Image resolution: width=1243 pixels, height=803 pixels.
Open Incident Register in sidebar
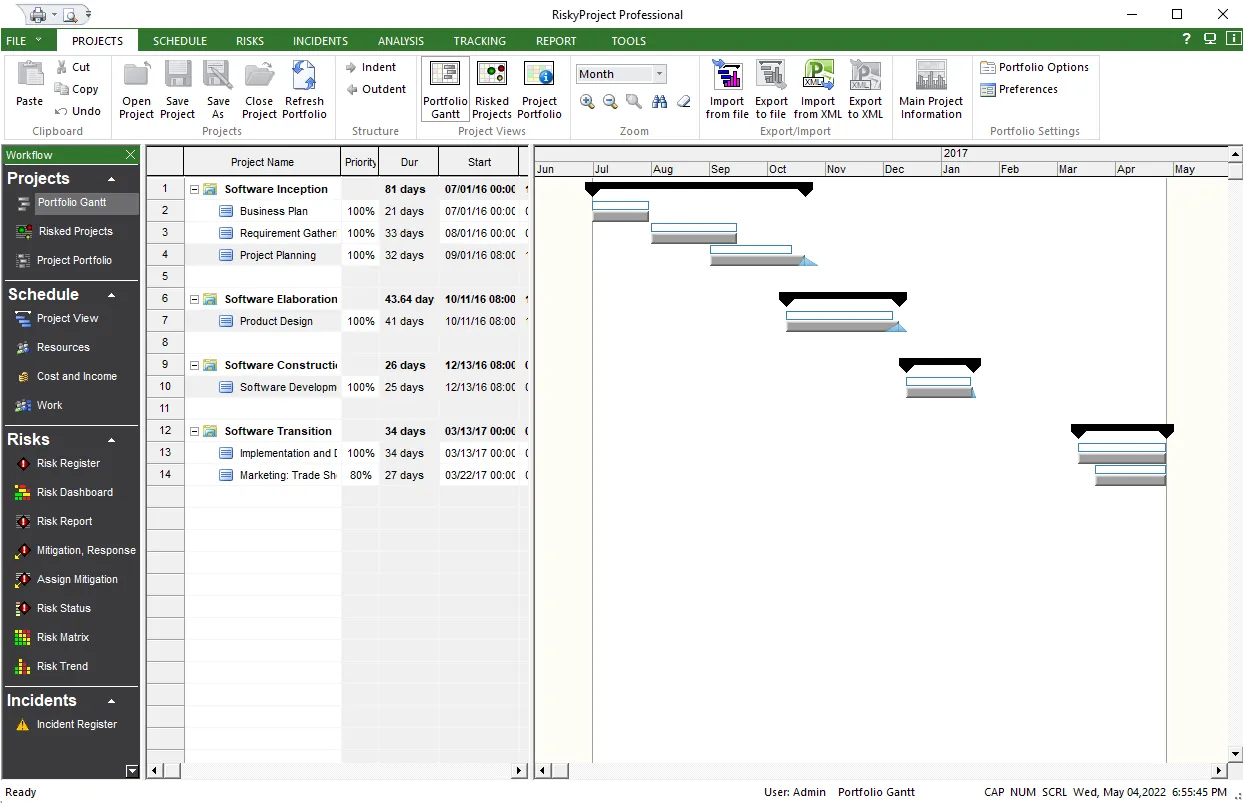[76, 724]
